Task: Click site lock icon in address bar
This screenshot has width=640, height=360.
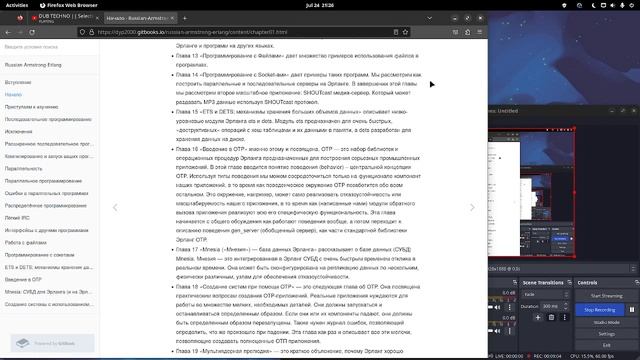Action: 91,32
